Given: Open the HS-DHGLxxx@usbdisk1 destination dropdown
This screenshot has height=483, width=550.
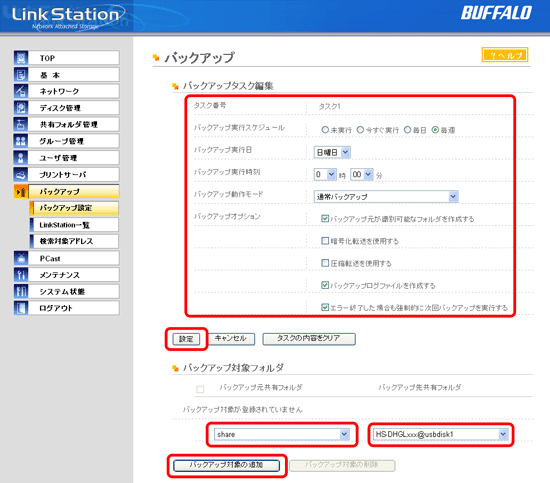Looking at the screenshot, I should [441, 434].
